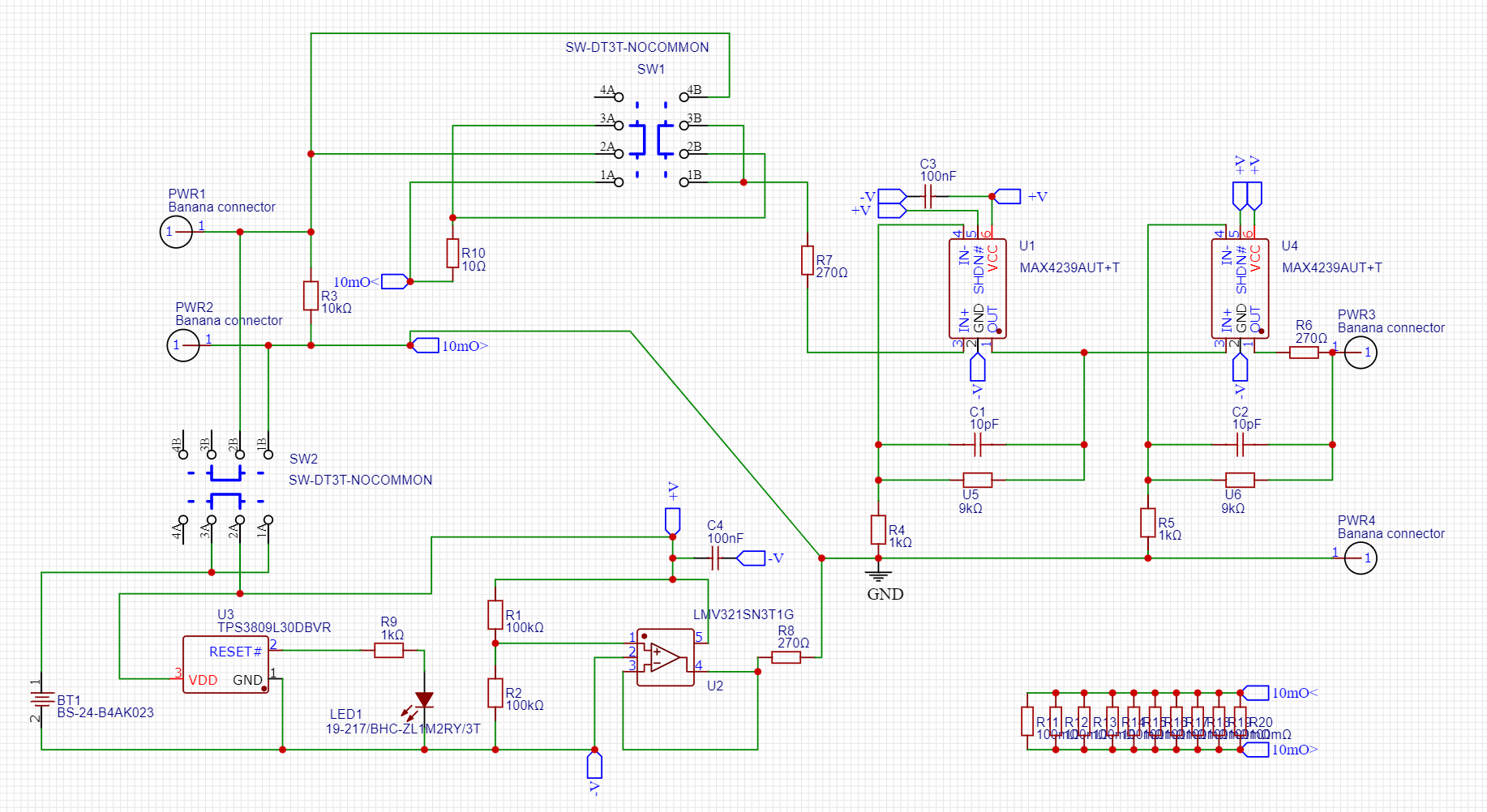
Task: Click the BT1 battery symbol
Action: point(41,699)
